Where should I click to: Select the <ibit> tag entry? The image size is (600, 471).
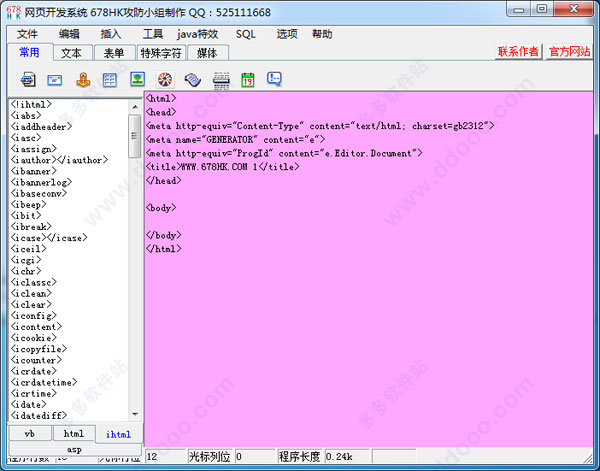[x=26, y=215]
